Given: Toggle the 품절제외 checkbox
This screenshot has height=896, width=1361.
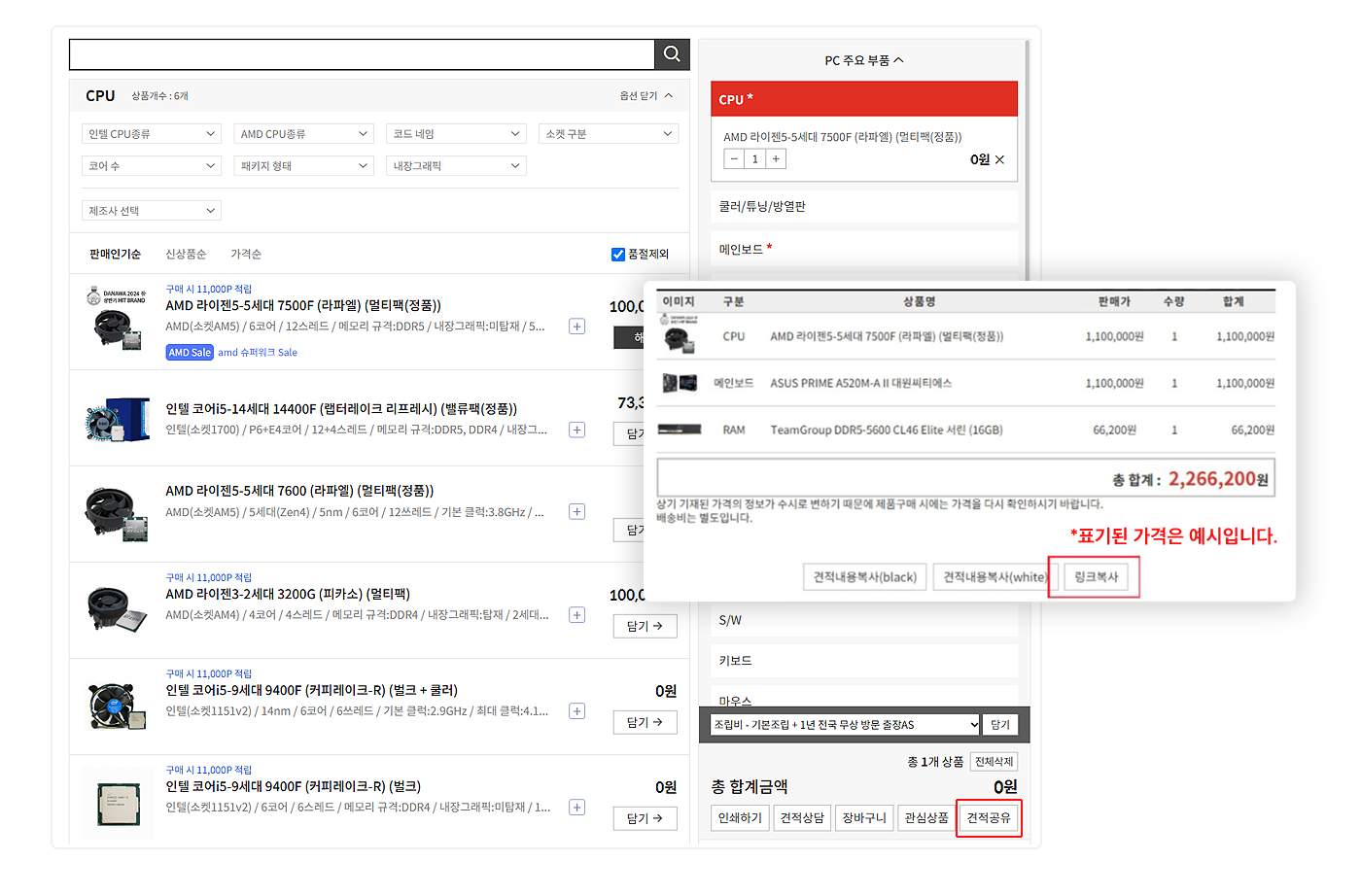Looking at the screenshot, I should point(618,255).
